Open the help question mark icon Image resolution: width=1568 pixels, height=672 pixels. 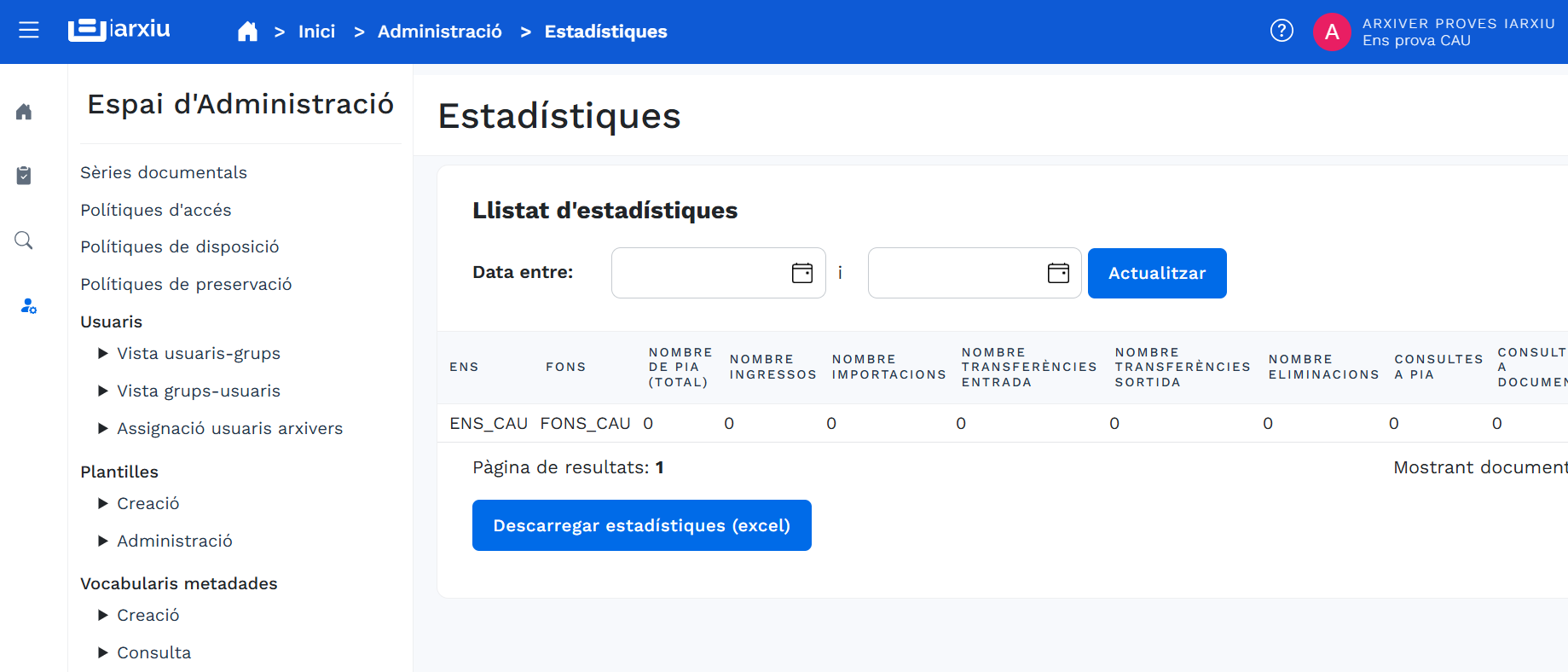[1282, 31]
